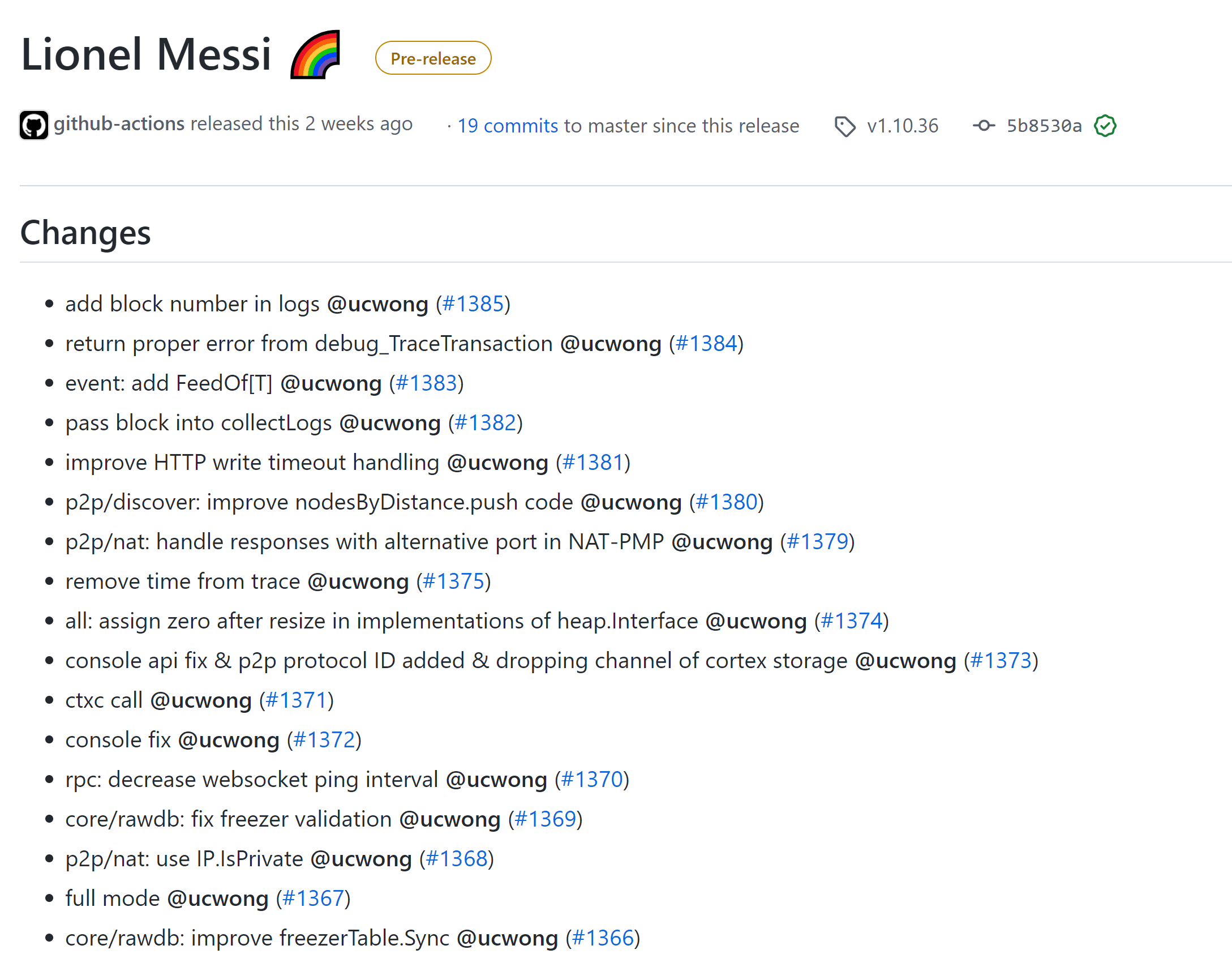Click @ucwong mention on FeedOf[T] line
The image size is (1232, 971).
pyautogui.click(x=330, y=384)
